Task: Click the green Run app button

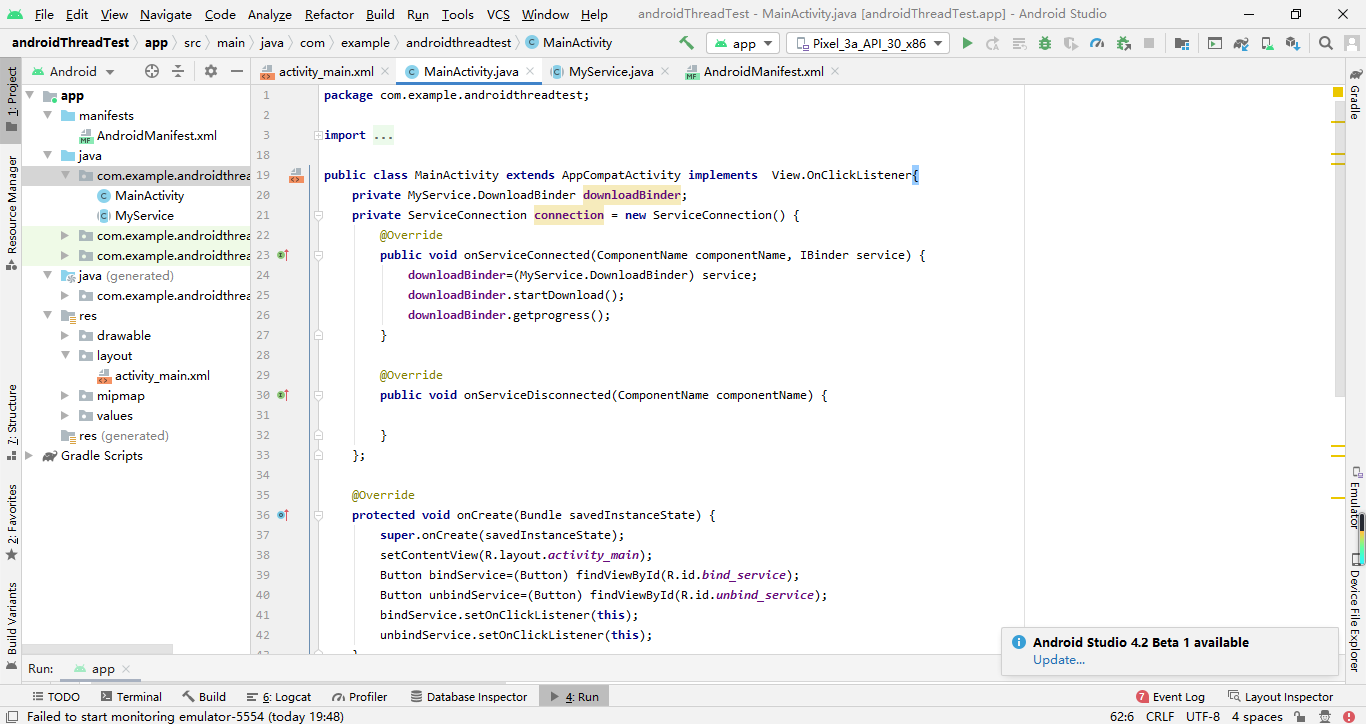Action: click(967, 43)
